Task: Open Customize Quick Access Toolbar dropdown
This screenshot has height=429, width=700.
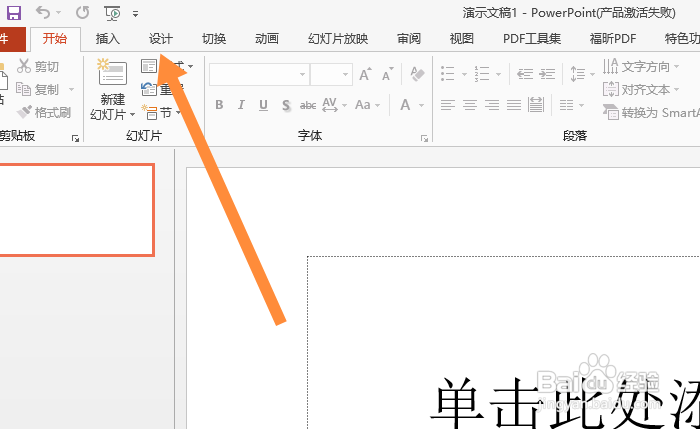Action: point(135,14)
